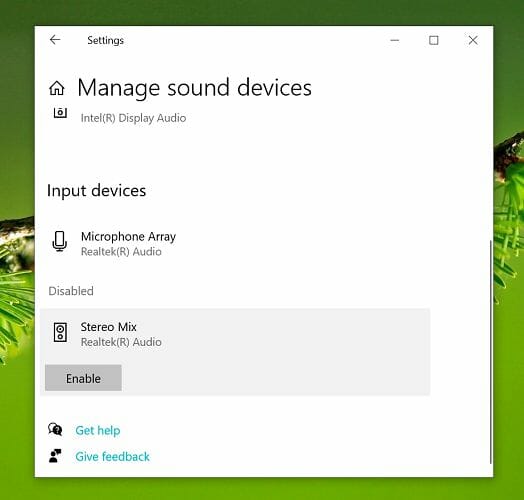Select the Stereo Mix device entry
524x500 pixels.
235,334
